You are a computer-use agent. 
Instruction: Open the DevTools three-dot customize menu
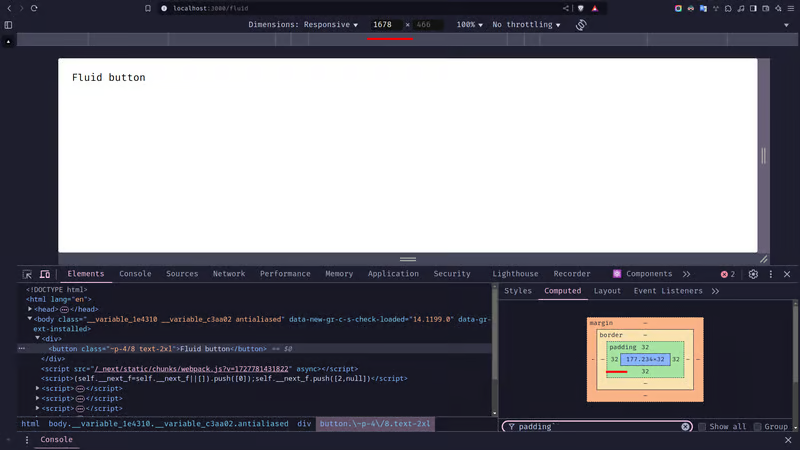pos(770,274)
